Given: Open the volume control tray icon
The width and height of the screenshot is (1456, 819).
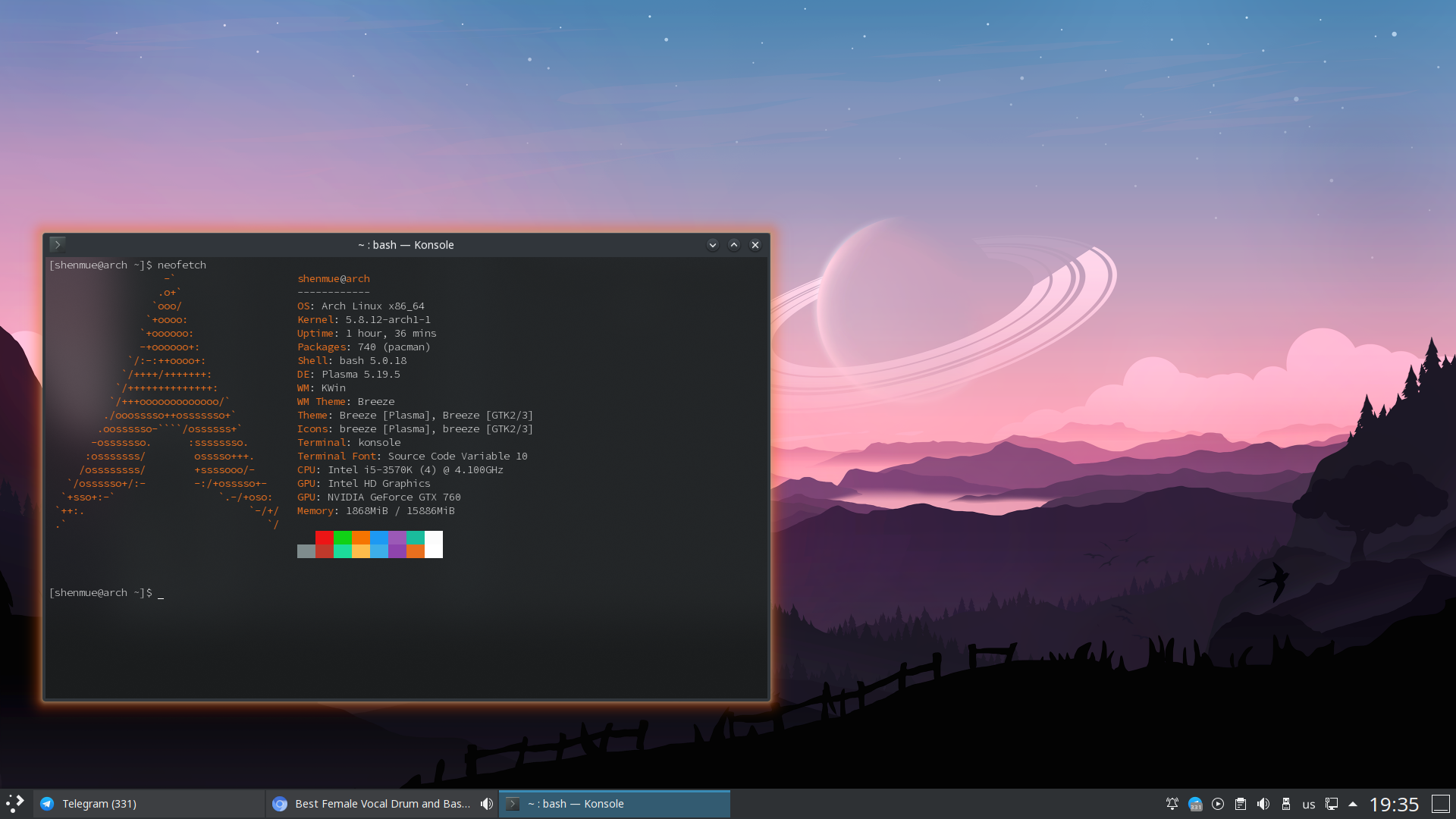Looking at the screenshot, I should tap(1263, 804).
